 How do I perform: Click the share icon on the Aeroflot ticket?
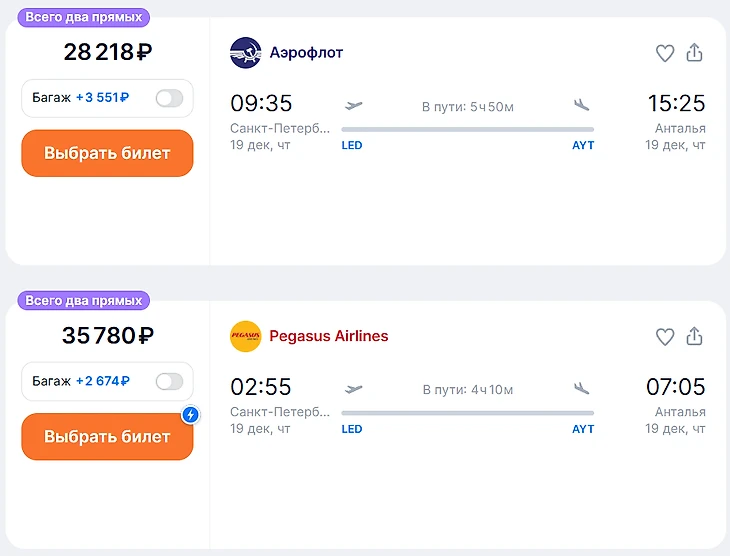click(x=695, y=53)
